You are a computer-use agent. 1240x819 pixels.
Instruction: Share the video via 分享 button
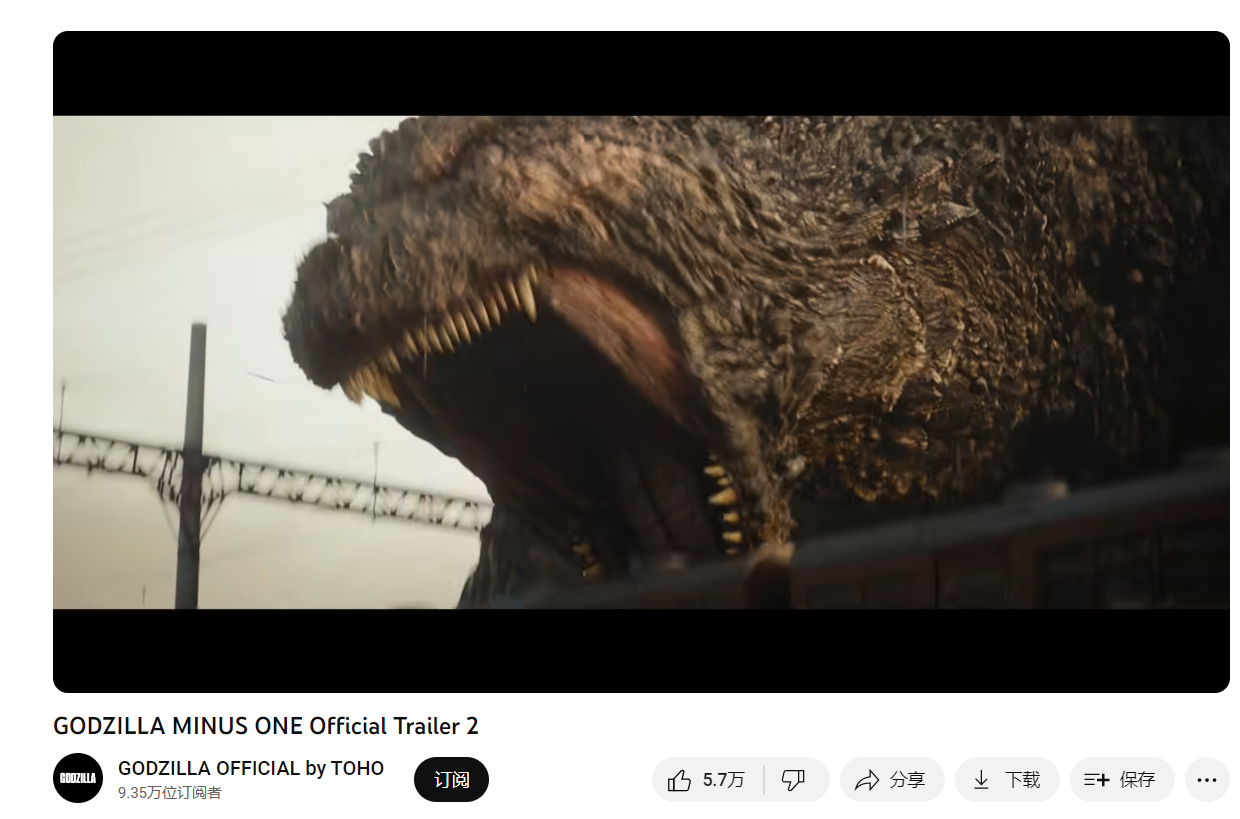[x=892, y=780]
